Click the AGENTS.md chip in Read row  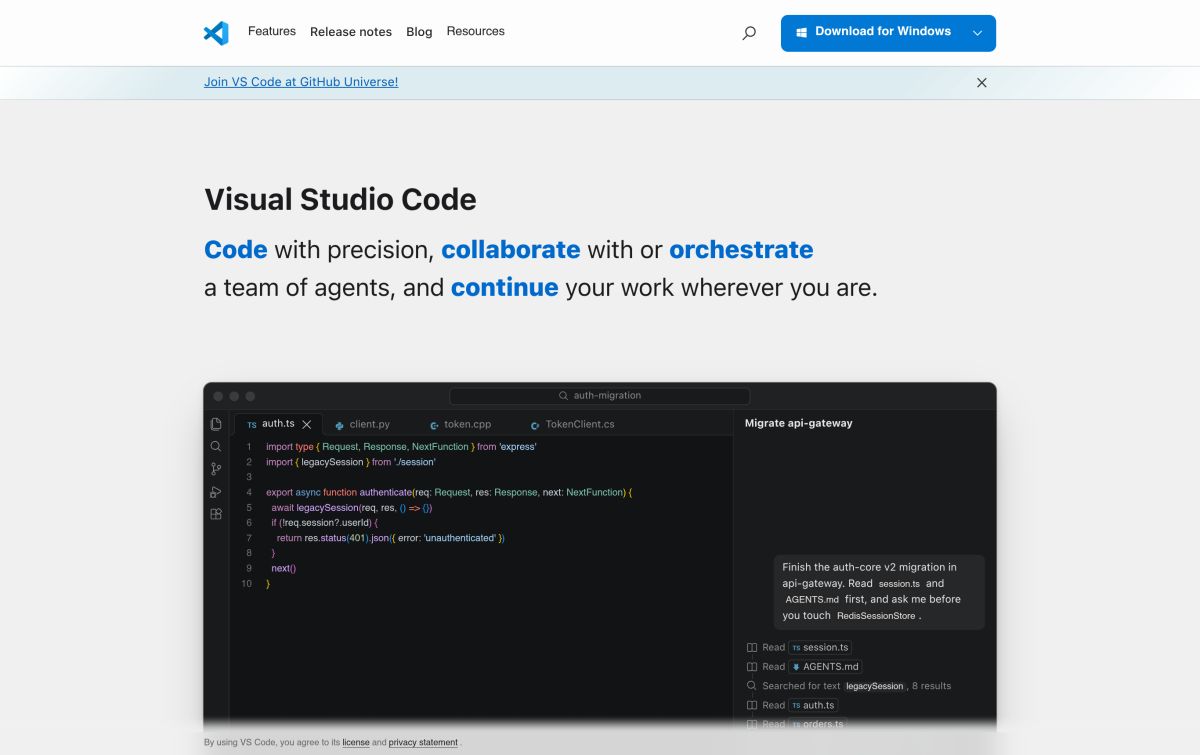pos(825,666)
